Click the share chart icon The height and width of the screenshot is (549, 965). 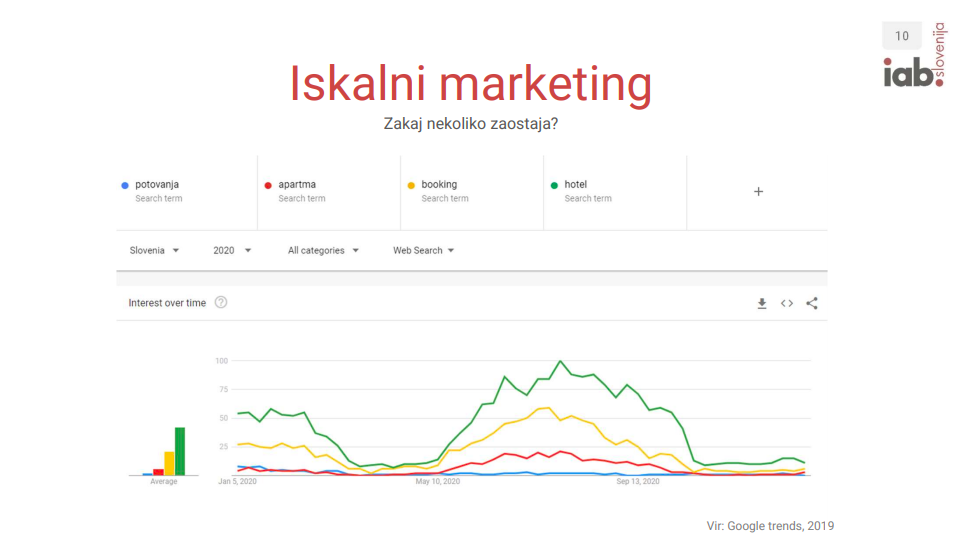click(812, 304)
